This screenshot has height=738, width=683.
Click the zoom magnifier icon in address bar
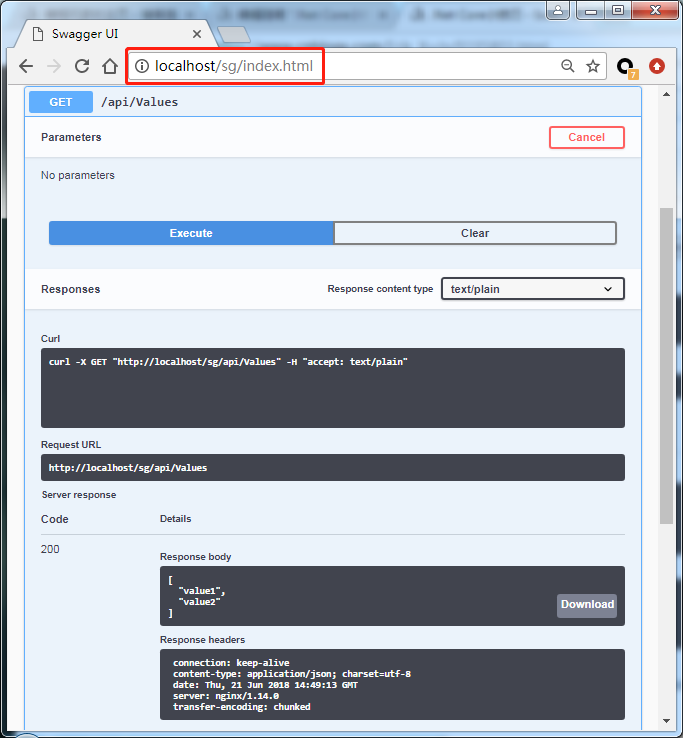(568, 66)
